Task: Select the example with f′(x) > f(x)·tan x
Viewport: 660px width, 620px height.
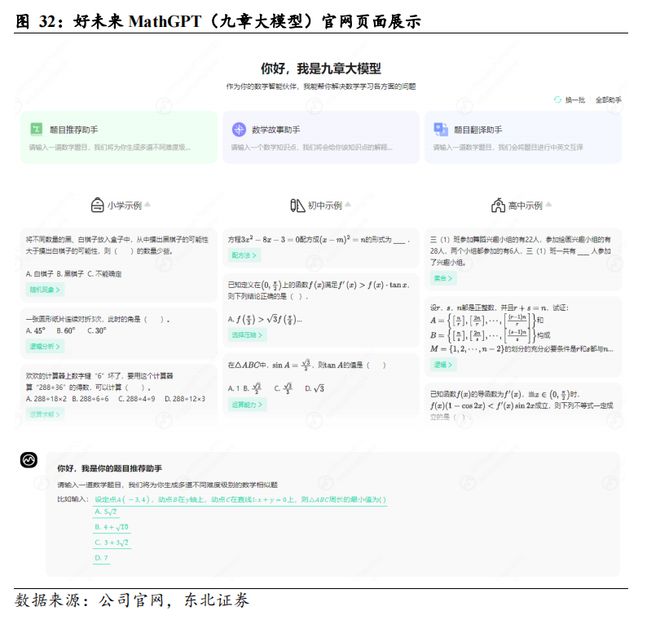Action: tap(321, 310)
